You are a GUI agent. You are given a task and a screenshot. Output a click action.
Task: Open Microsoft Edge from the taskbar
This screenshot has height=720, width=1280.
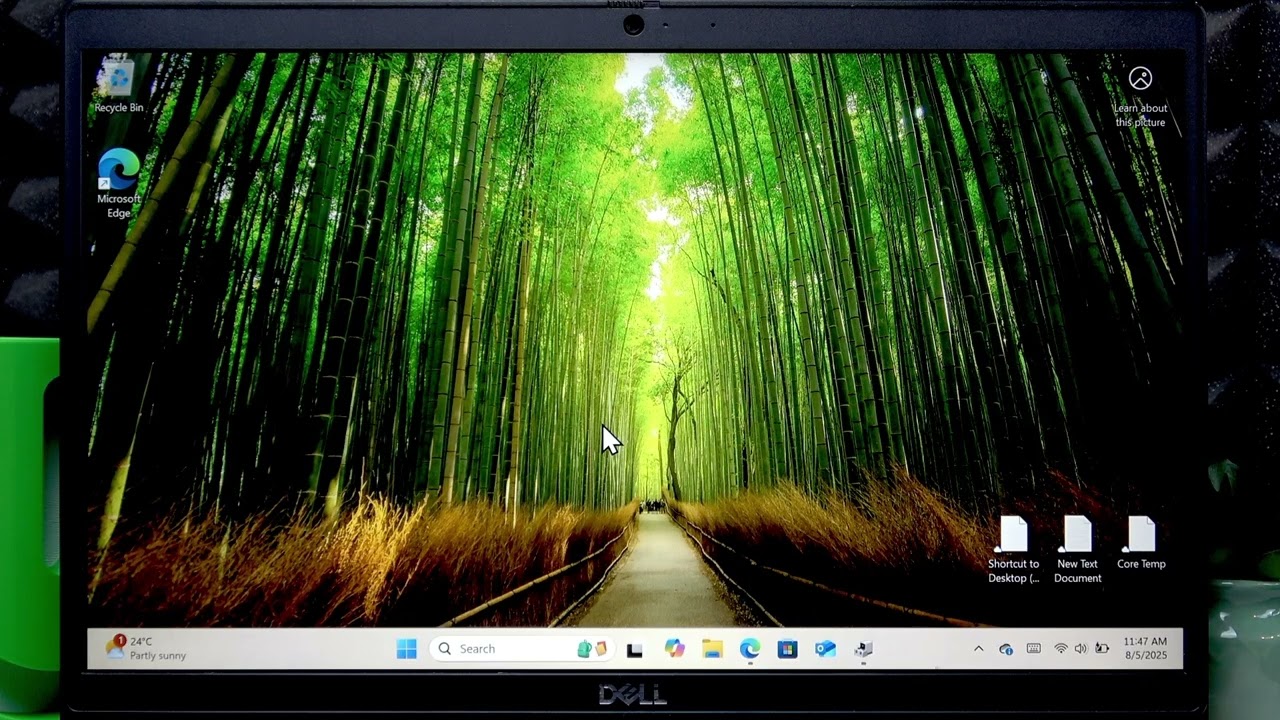click(x=750, y=649)
